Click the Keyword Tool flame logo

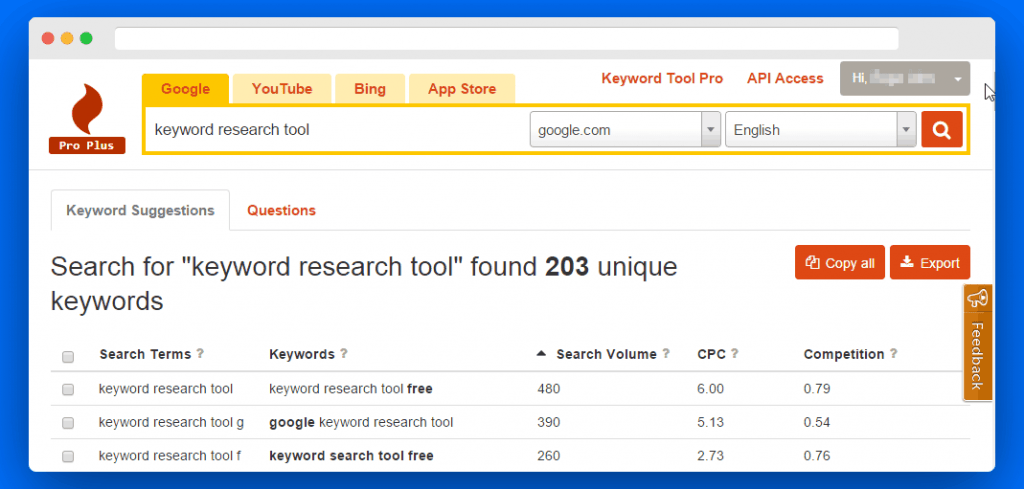(87, 109)
